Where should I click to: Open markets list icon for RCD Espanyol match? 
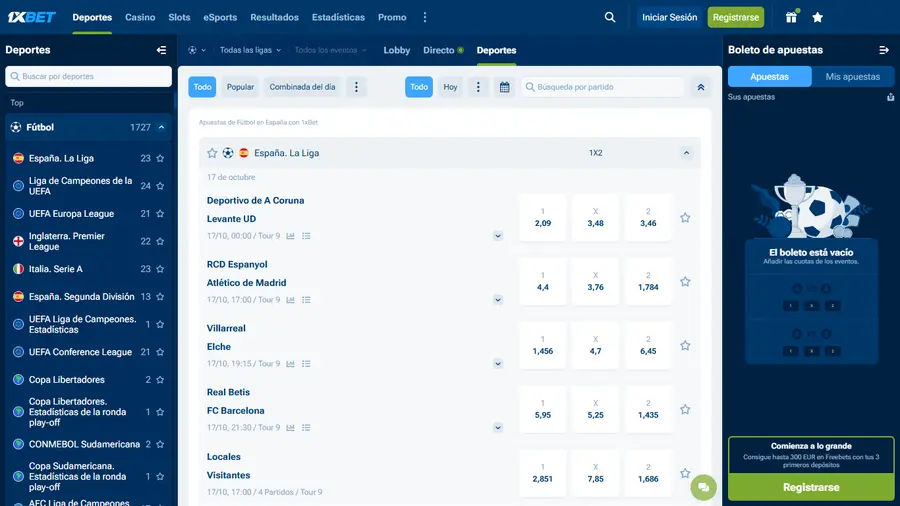coord(307,299)
